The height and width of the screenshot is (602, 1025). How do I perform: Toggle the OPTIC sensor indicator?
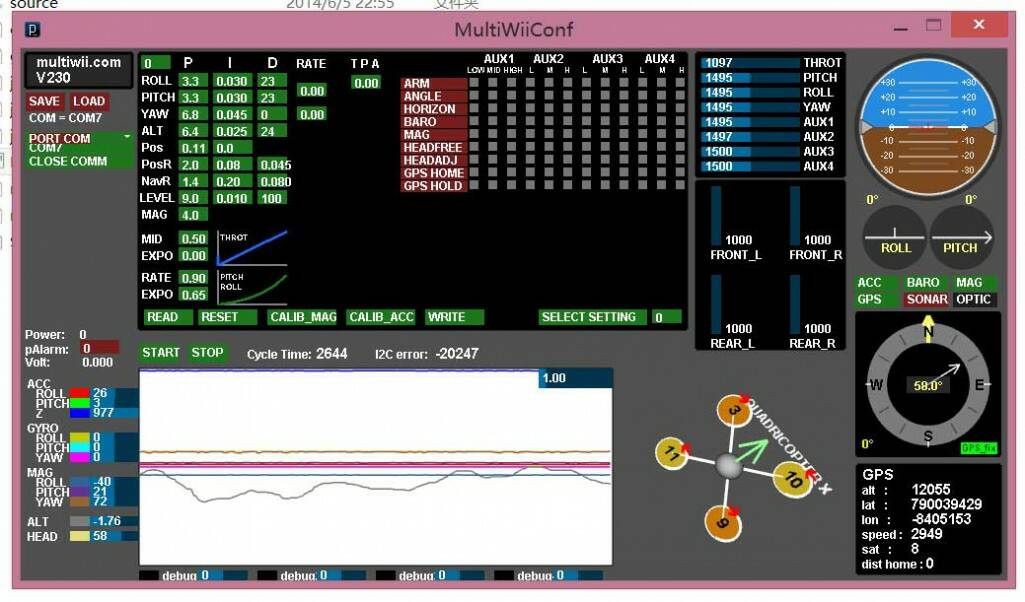point(973,299)
